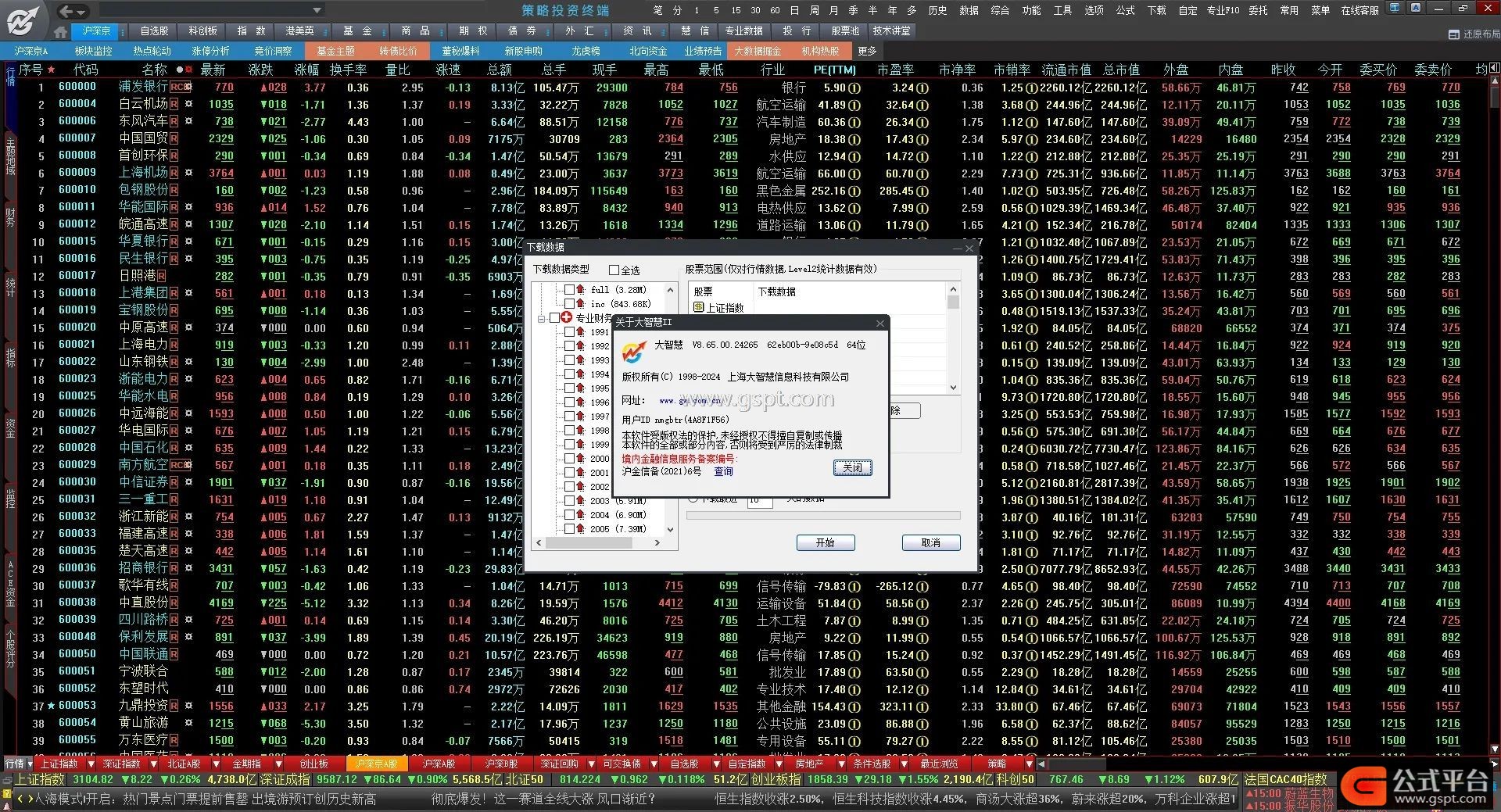Click the settings icon beside 名称 header
Screen dimensions: 1501x812
point(189,70)
